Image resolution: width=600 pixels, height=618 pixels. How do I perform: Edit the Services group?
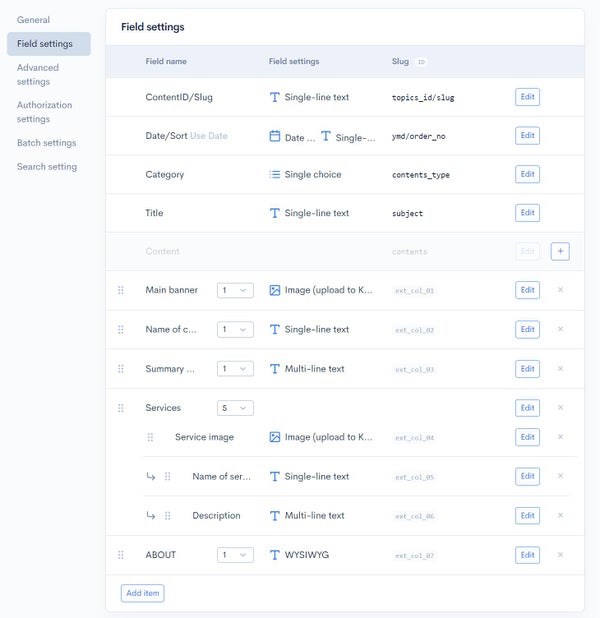tap(527, 408)
